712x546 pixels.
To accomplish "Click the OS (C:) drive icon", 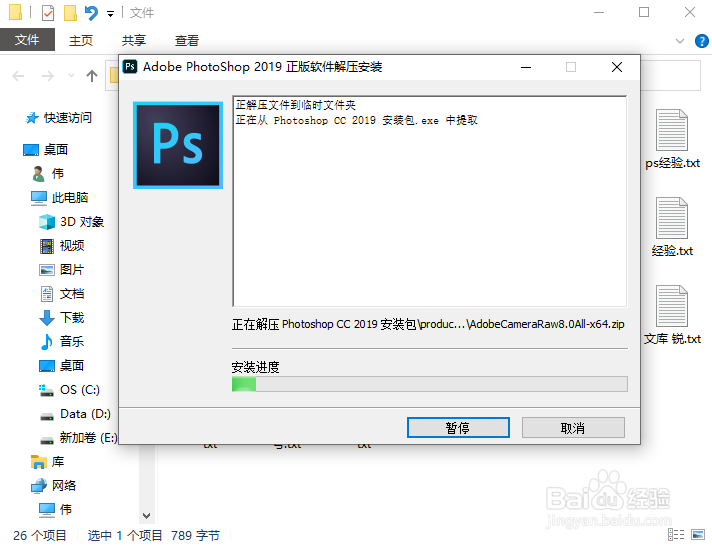I will [46, 390].
